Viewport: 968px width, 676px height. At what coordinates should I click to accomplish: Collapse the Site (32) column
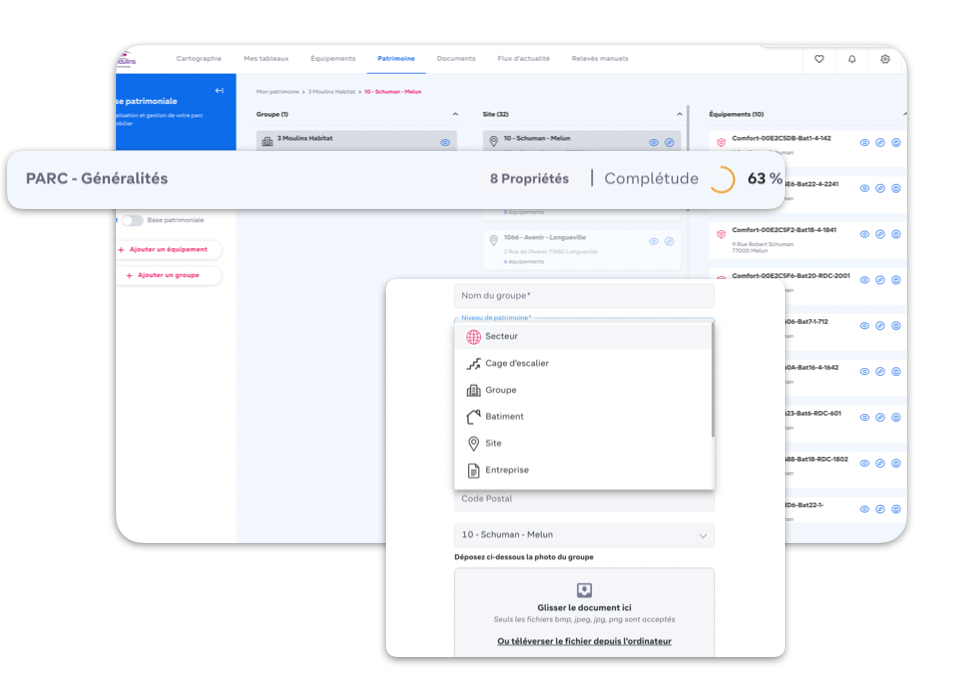click(x=680, y=115)
